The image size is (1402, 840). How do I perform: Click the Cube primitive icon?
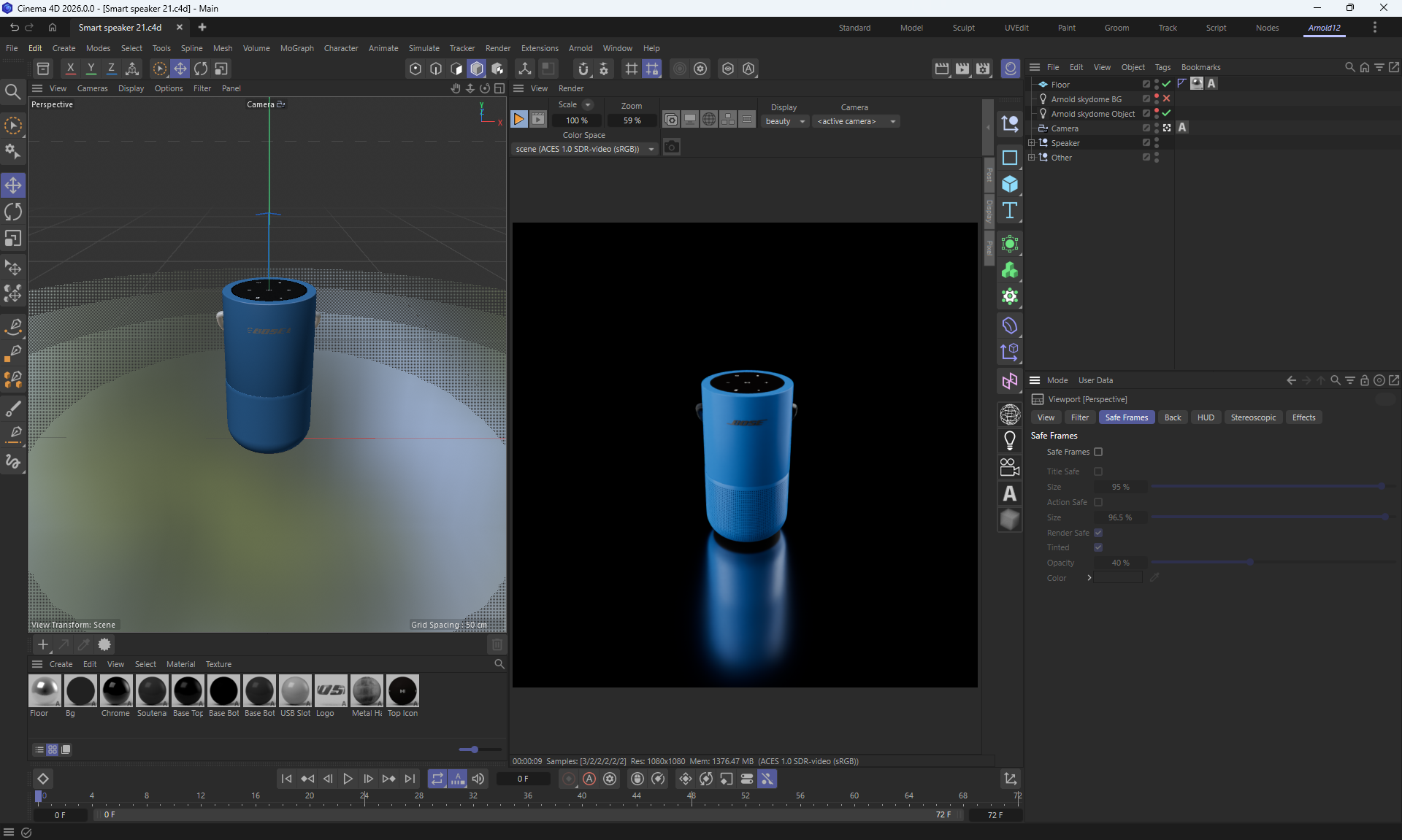click(x=1010, y=184)
